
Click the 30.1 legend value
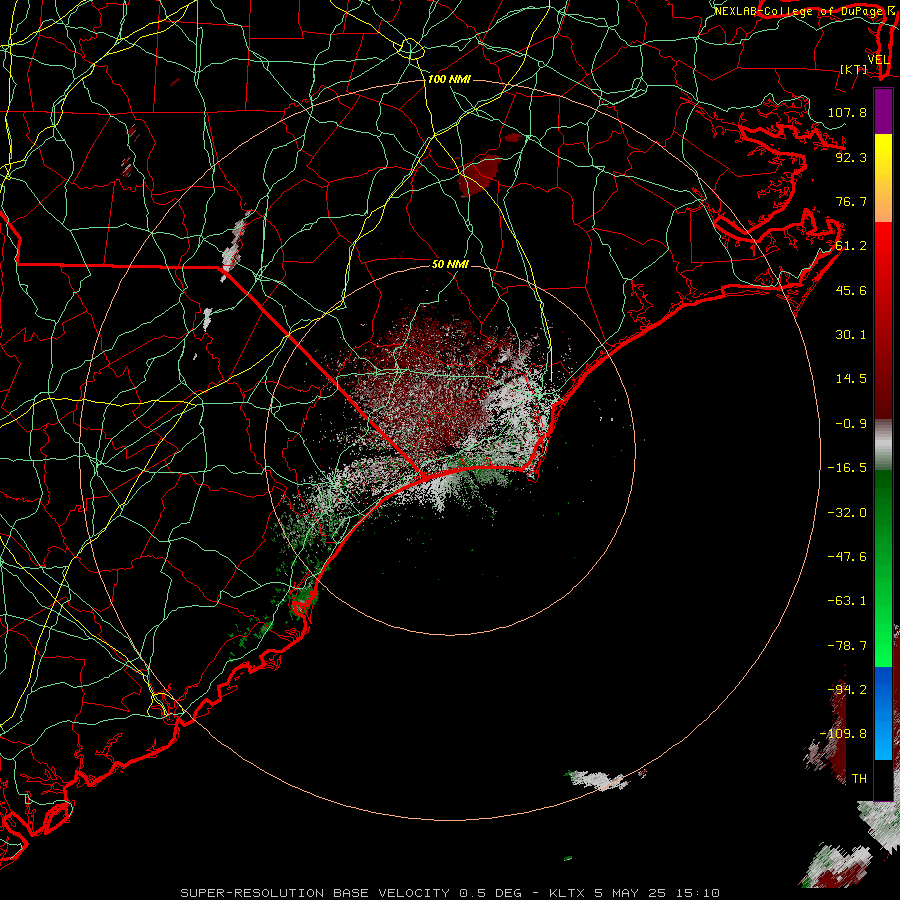[x=851, y=335]
